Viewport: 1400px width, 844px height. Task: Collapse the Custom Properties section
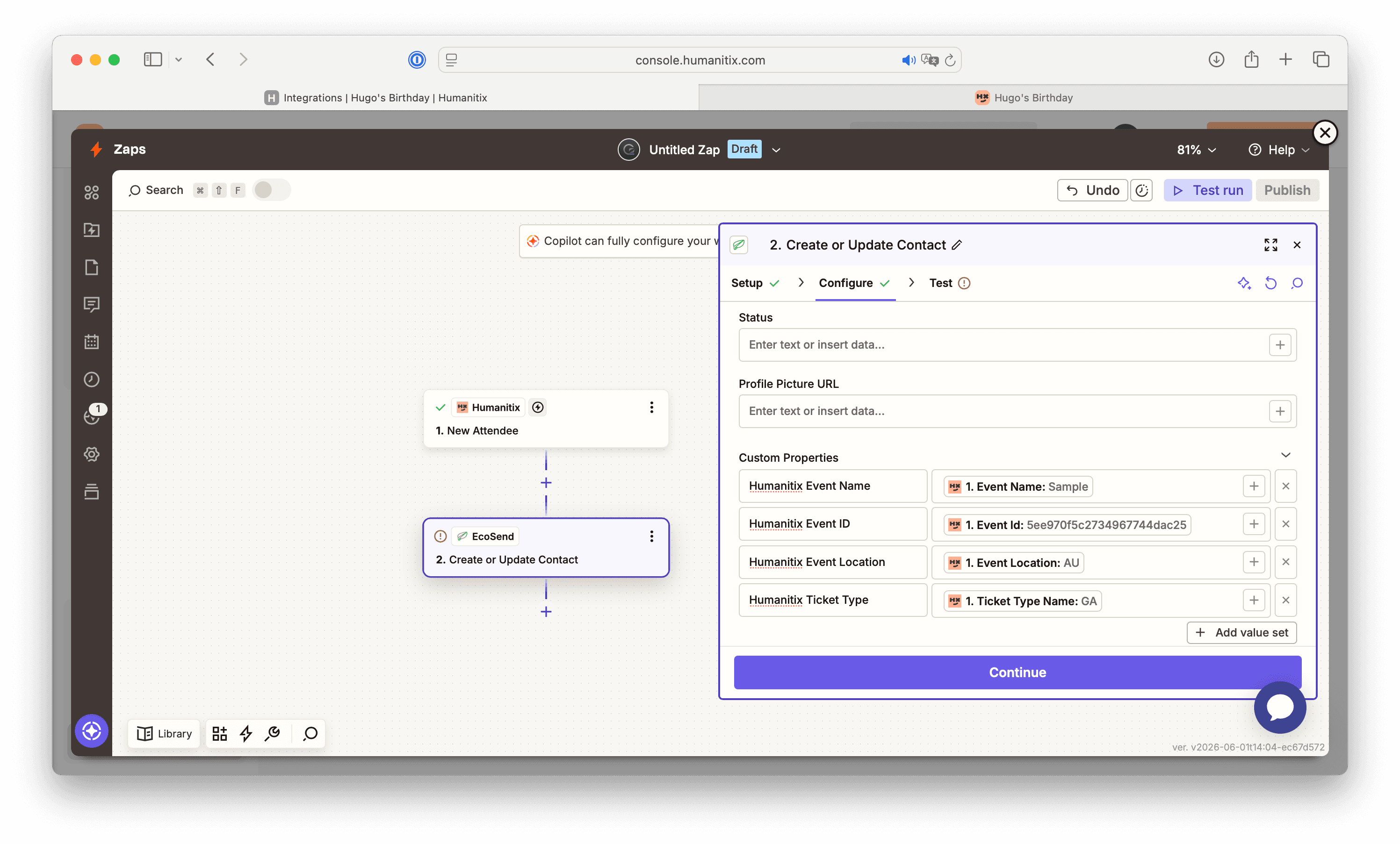pyautogui.click(x=1286, y=455)
